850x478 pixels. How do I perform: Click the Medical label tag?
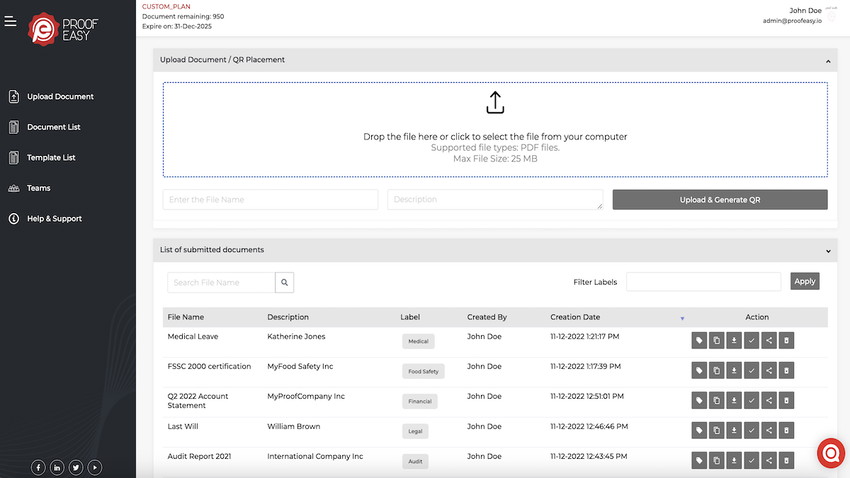pyautogui.click(x=418, y=341)
